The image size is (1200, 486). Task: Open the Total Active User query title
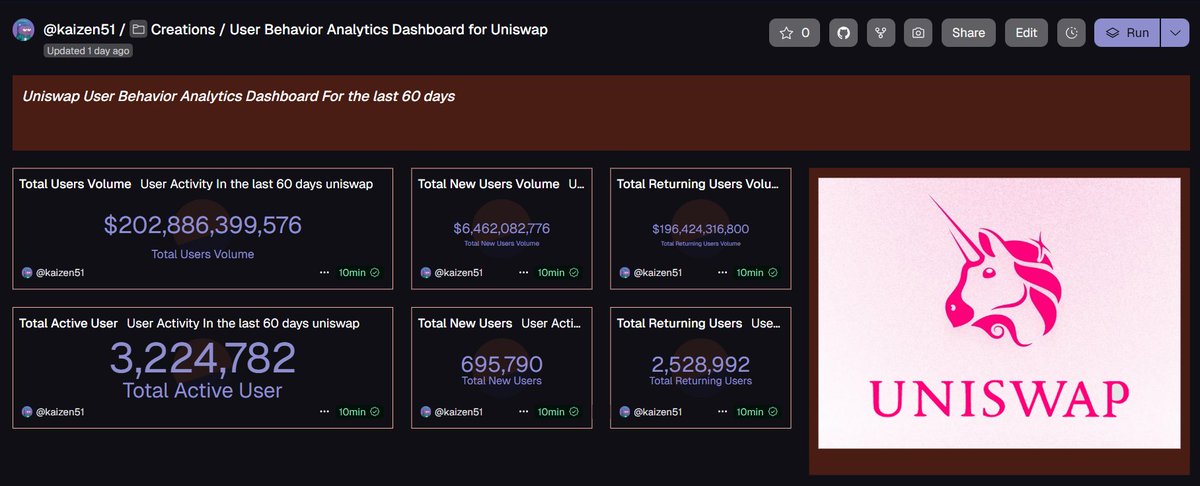(69, 323)
